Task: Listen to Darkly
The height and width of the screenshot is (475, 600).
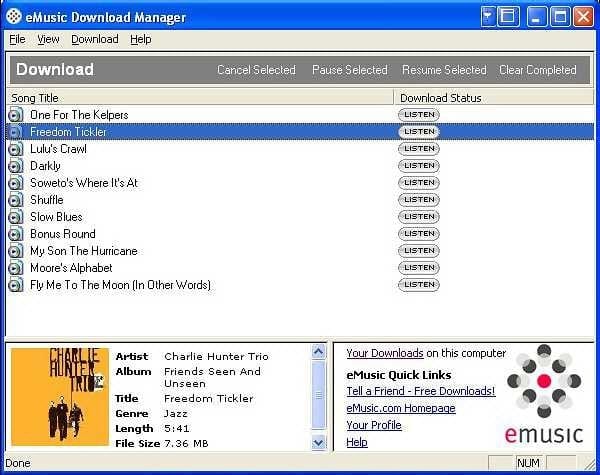Action: pyautogui.click(x=419, y=166)
